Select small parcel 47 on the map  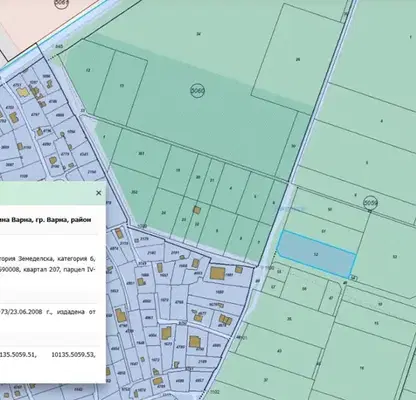331,298
